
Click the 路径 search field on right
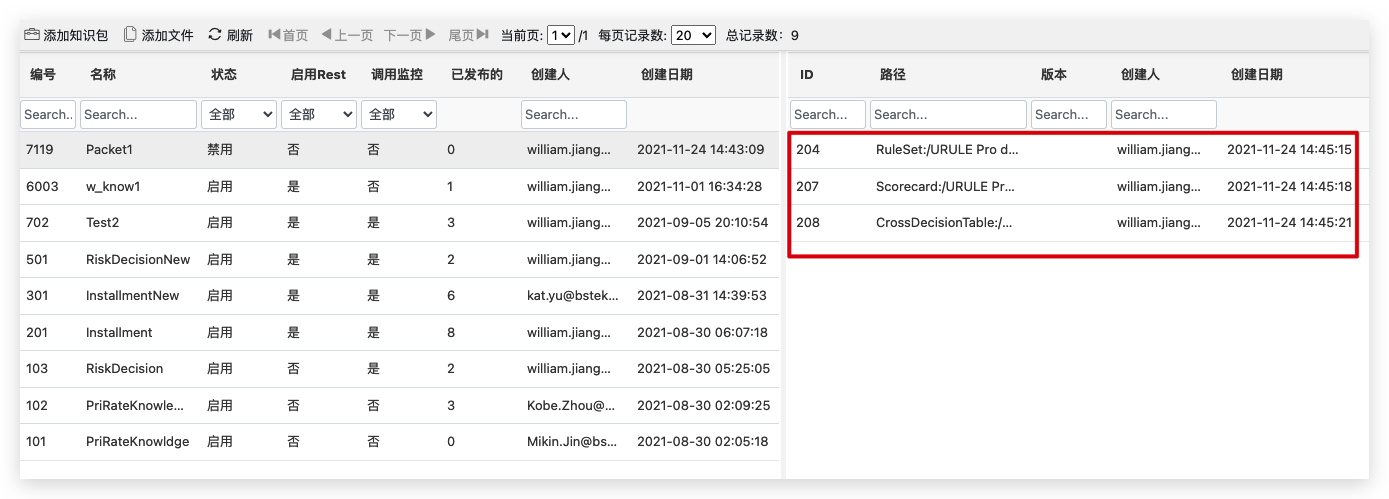(947, 115)
